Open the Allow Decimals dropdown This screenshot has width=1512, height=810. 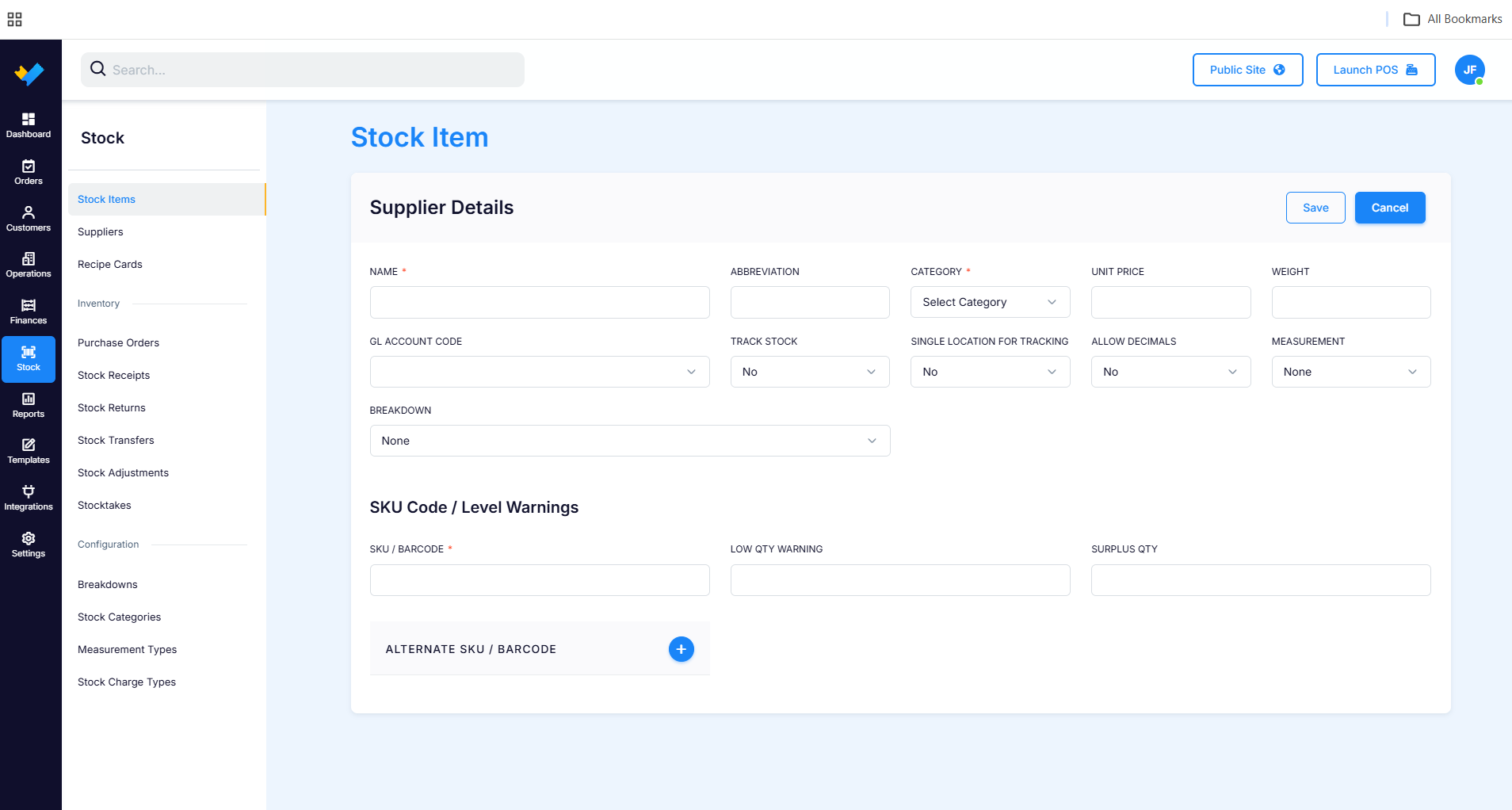pos(1171,372)
